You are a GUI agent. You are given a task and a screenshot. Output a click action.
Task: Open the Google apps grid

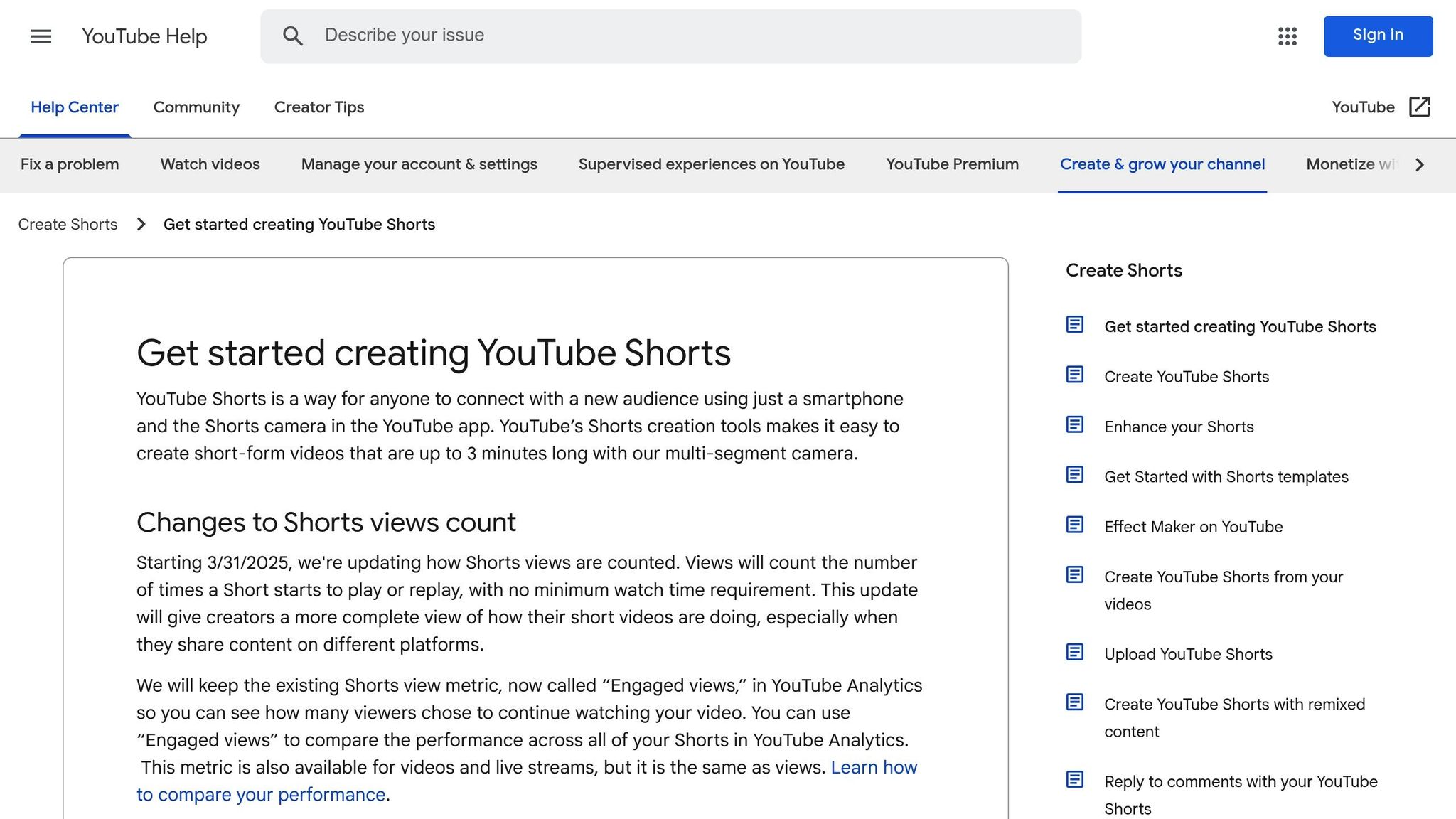click(x=1287, y=36)
